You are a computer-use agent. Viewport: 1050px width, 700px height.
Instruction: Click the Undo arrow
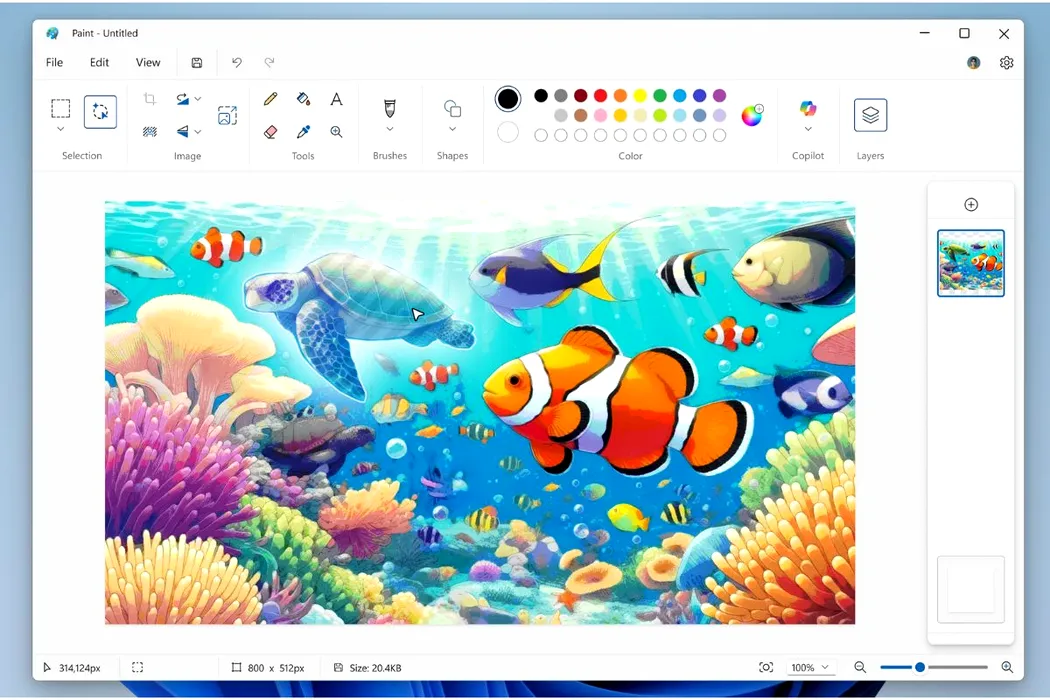point(236,62)
